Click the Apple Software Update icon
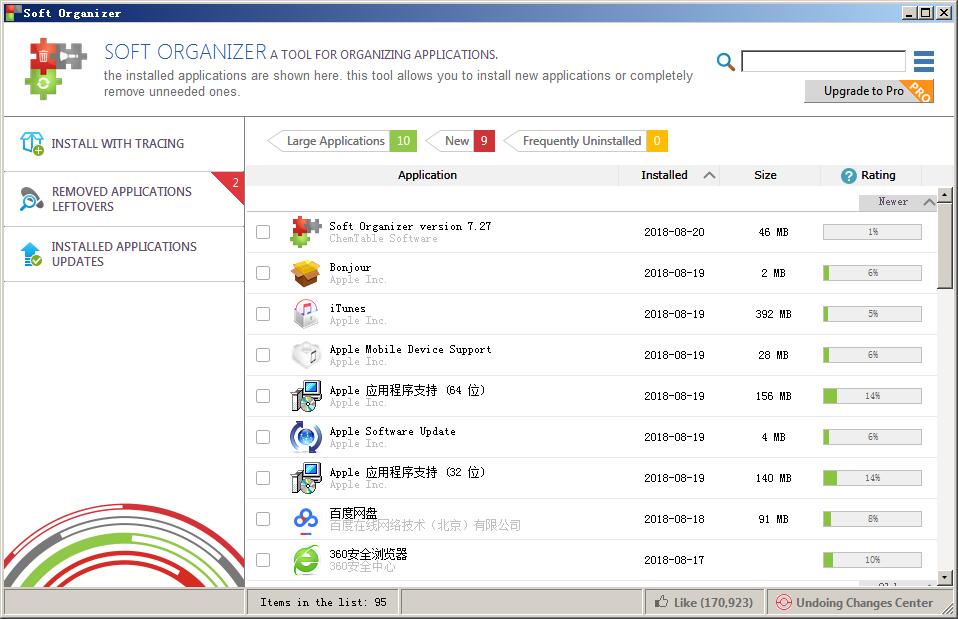The image size is (958, 619). click(306, 436)
